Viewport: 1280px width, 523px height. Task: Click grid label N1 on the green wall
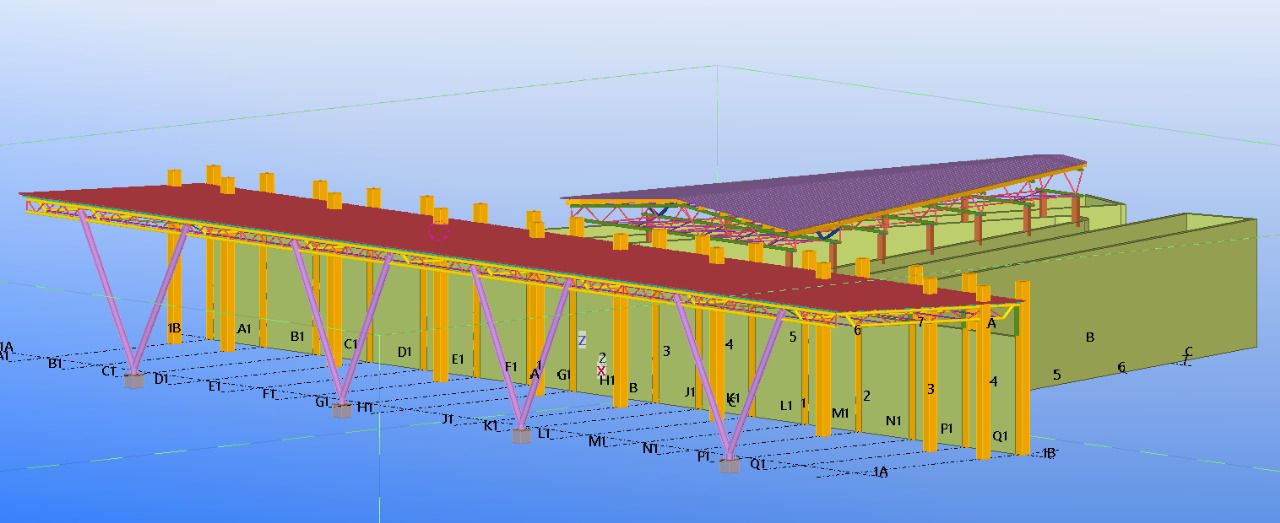click(893, 421)
